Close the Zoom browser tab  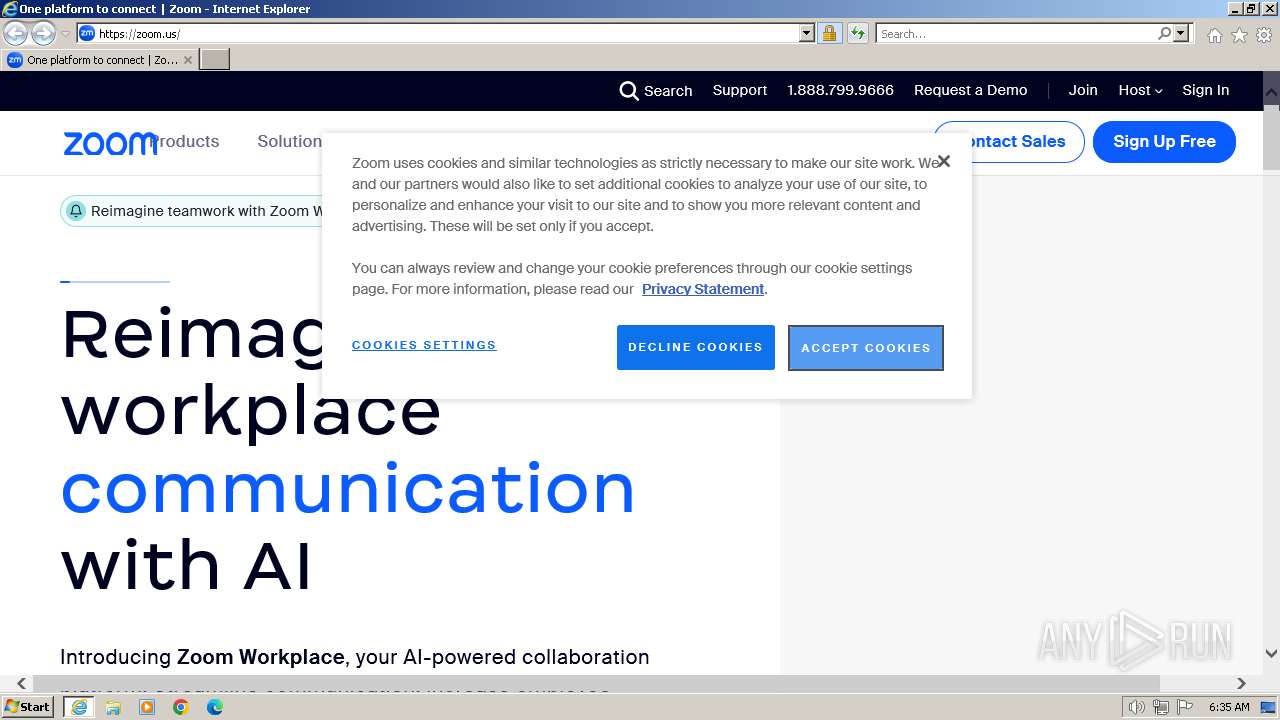pyautogui.click(x=188, y=60)
